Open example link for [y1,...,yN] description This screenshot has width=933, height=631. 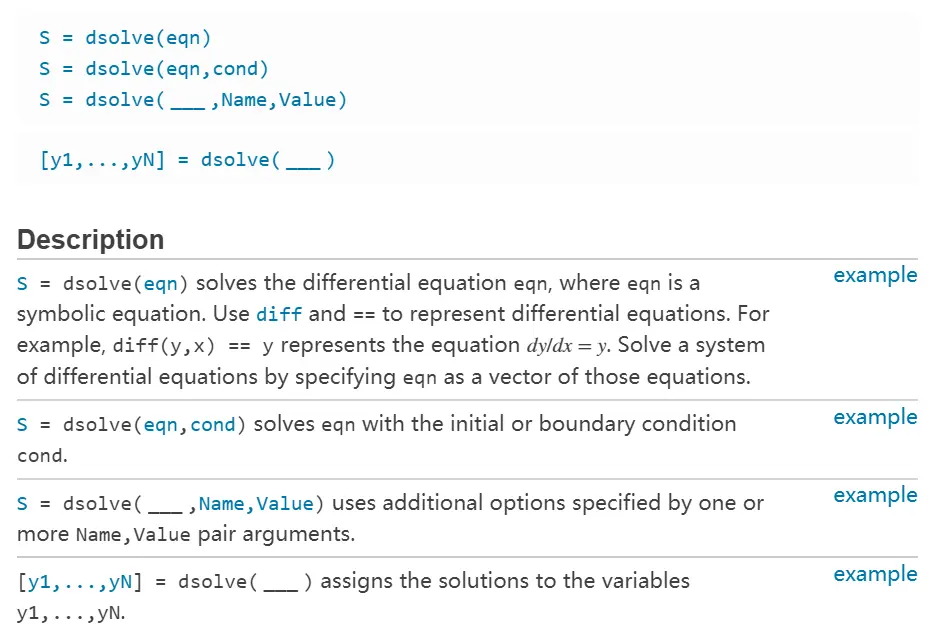click(875, 575)
